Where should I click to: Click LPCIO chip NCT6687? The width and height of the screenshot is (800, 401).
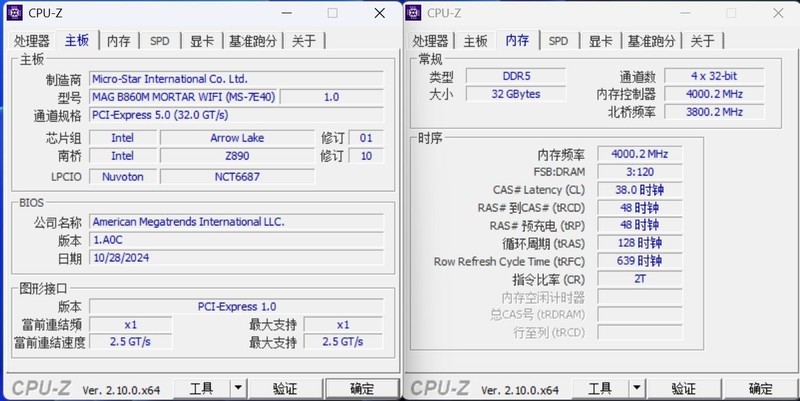[237, 177]
